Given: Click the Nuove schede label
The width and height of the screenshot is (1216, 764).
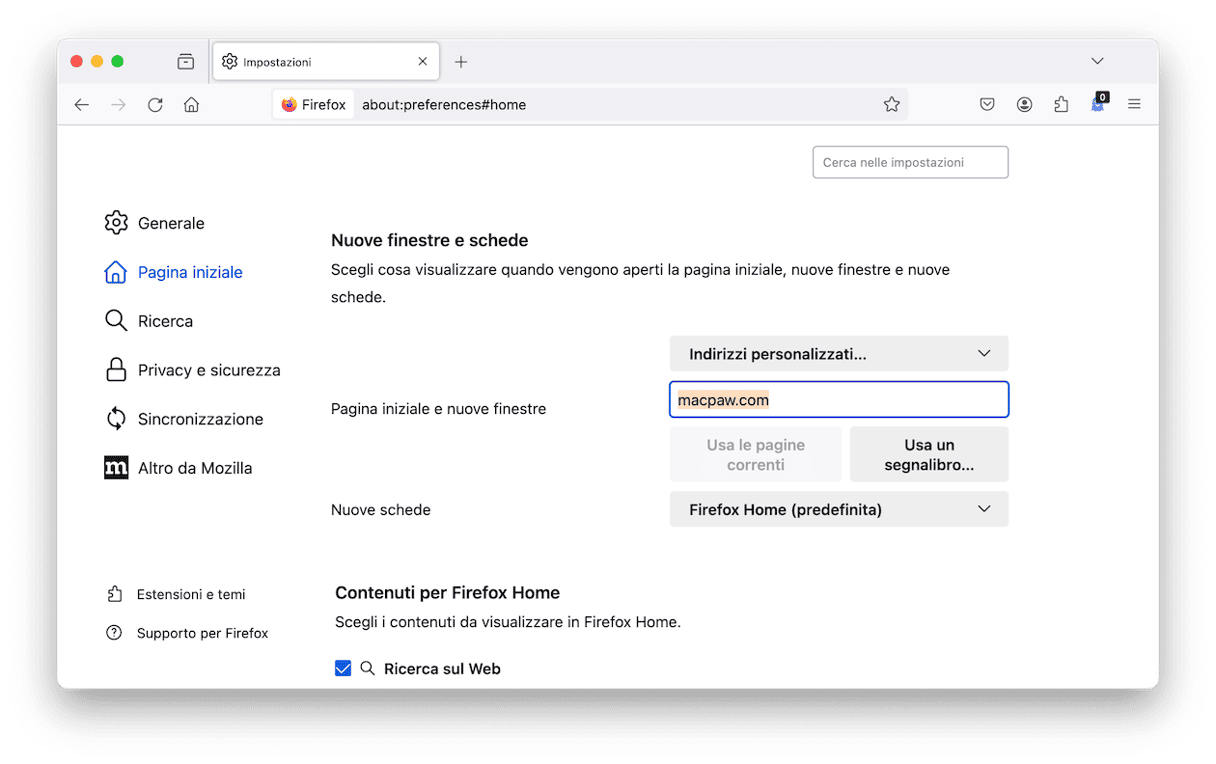Looking at the screenshot, I should pyautogui.click(x=381, y=510).
